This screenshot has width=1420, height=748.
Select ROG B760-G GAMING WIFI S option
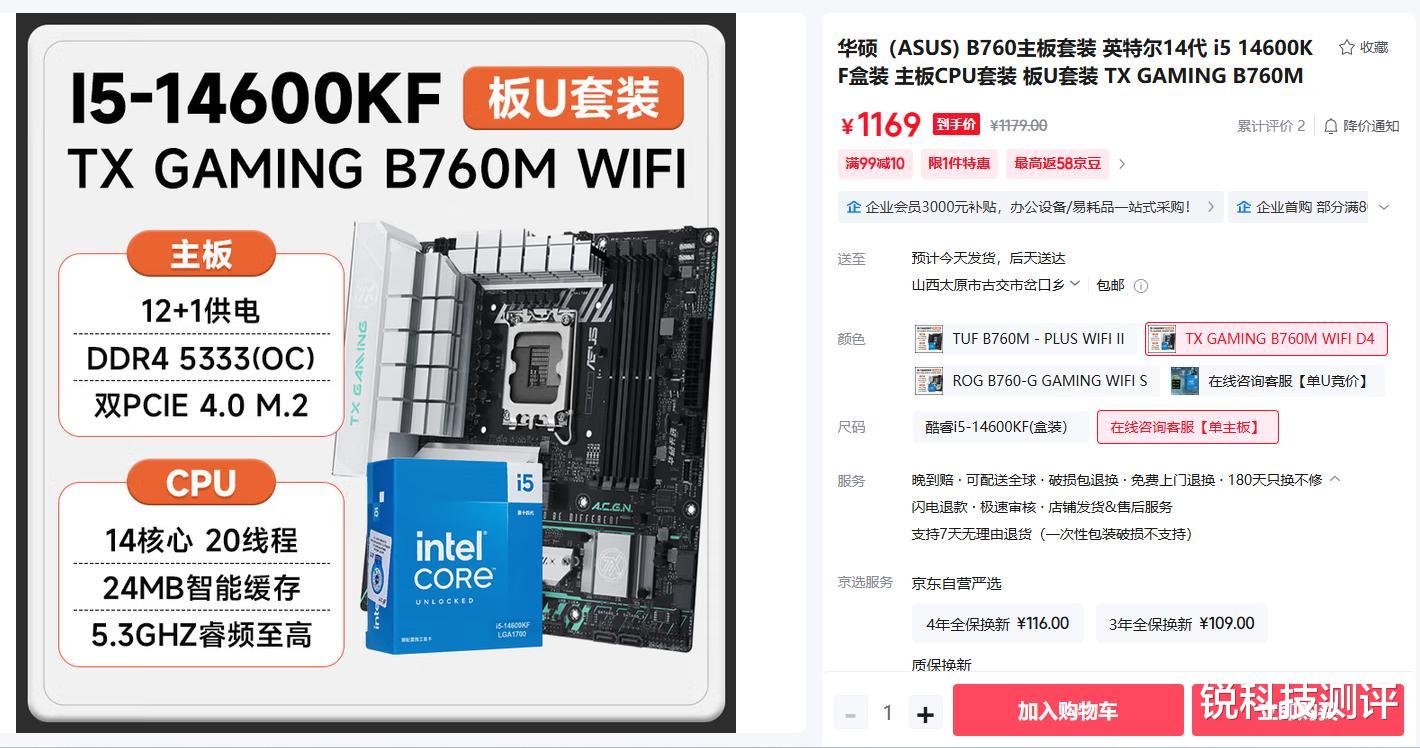pyautogui.click(x=1035, y=381)
